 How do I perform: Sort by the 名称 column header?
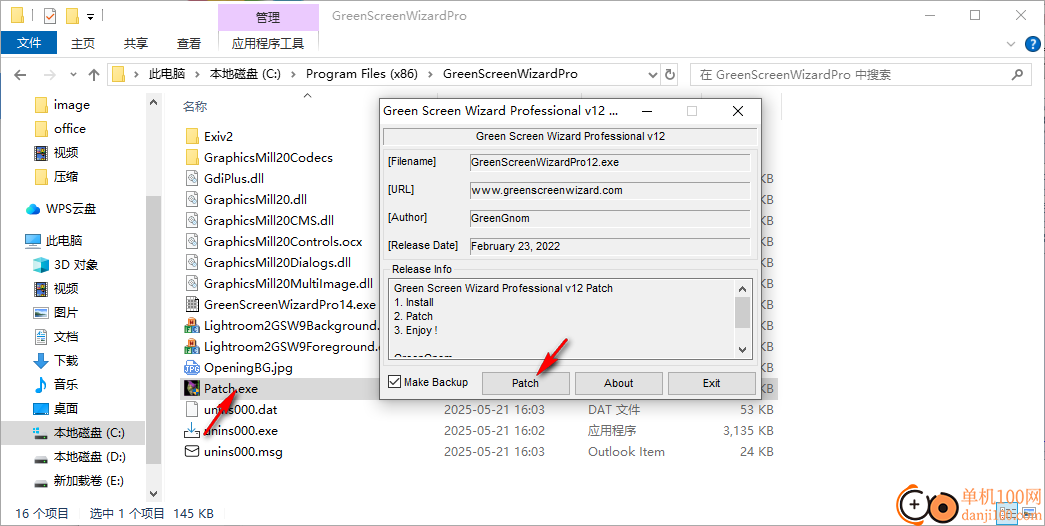195,107
